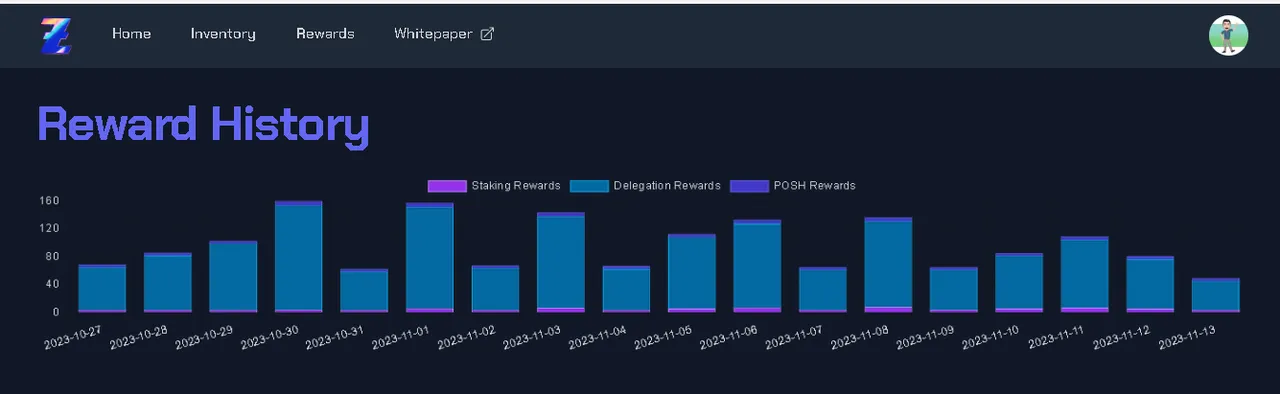Click the 120 y-axis value
This screenshot has width=1280, height=394.
pyautogui.click(x=50, y=229)
